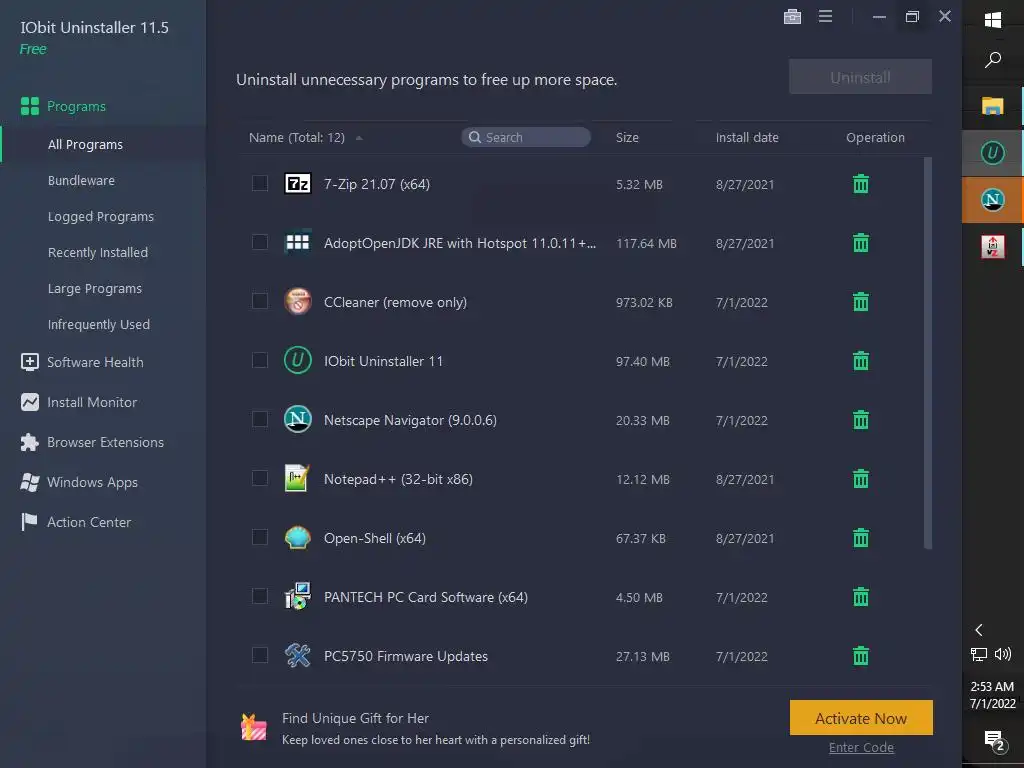
Task: Select All Programs in sidebar
Action: tap(85, 144)
